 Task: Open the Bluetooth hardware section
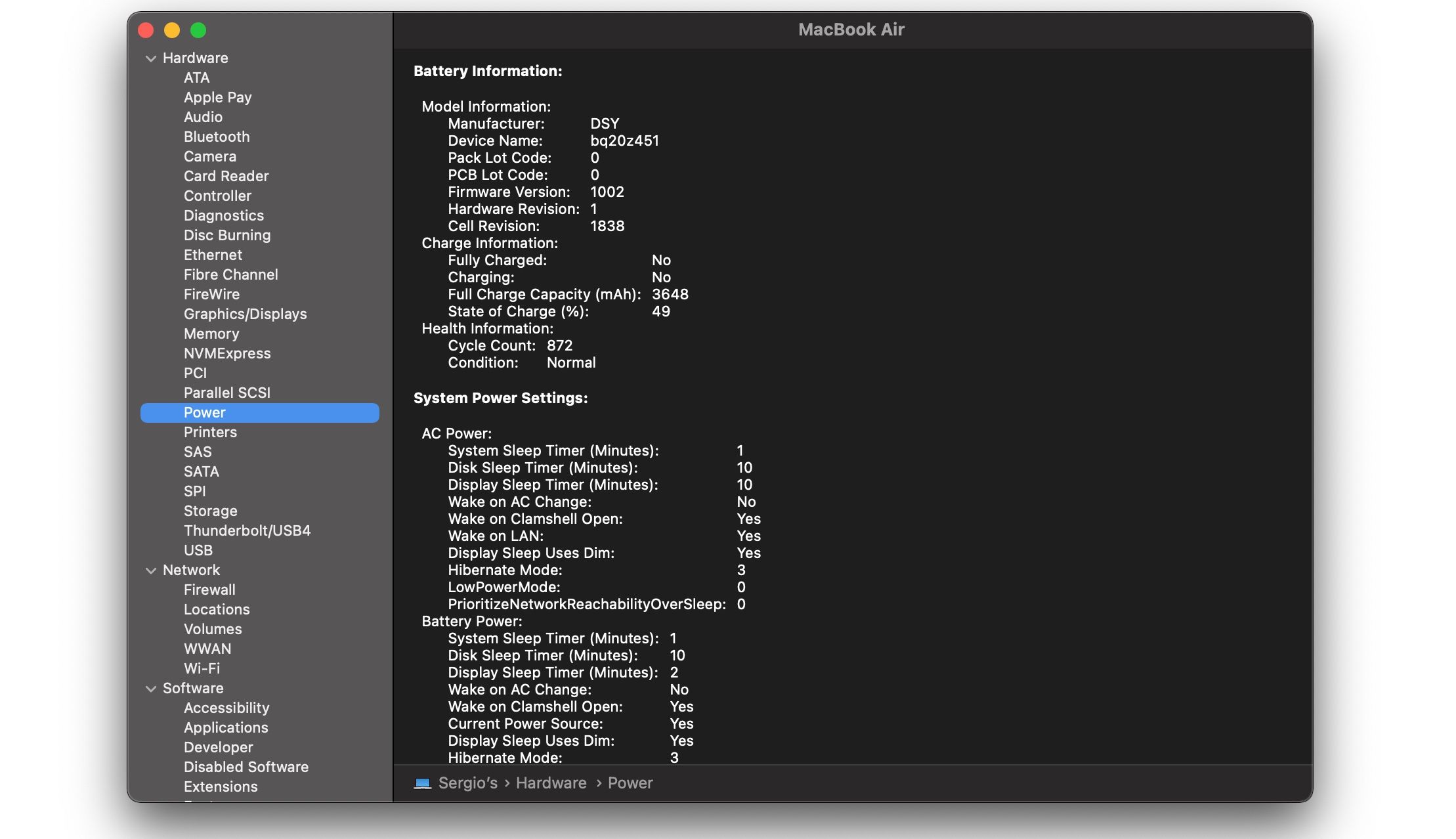[x=217, y=137]
